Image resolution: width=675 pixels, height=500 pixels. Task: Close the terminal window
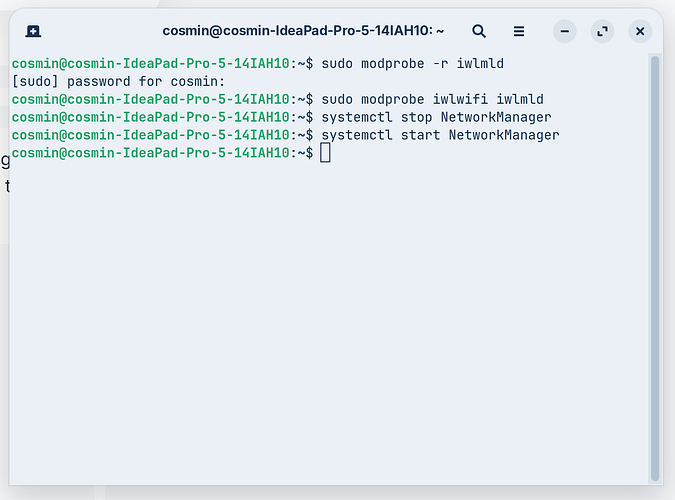[x=640, y=31]
